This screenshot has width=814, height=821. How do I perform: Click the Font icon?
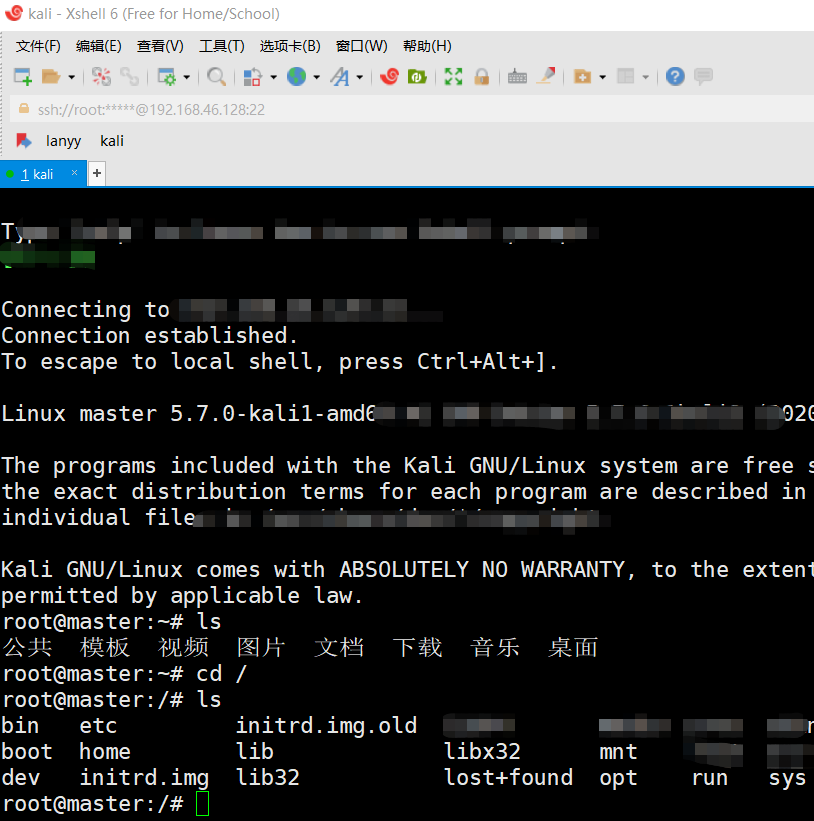coord(340,77)
